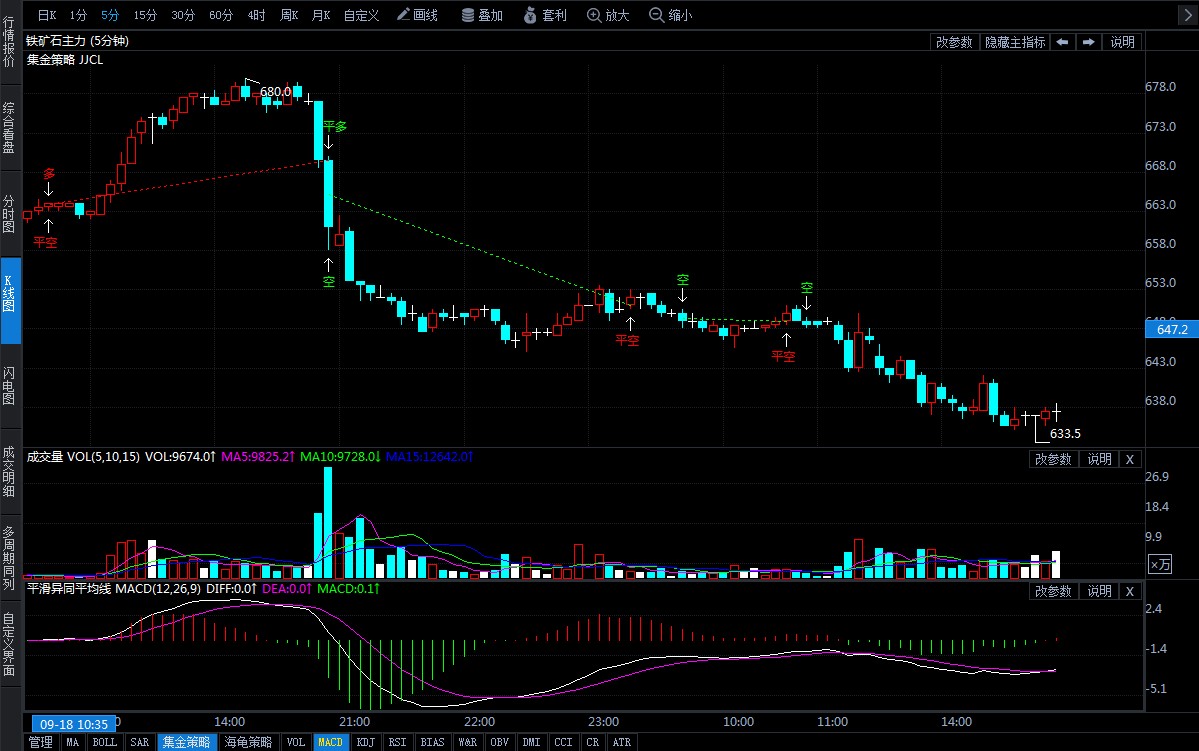This screenshot has width=1199, height=751.
Task: Open the 套利 arbitrage tool
Action: point(545,15)
